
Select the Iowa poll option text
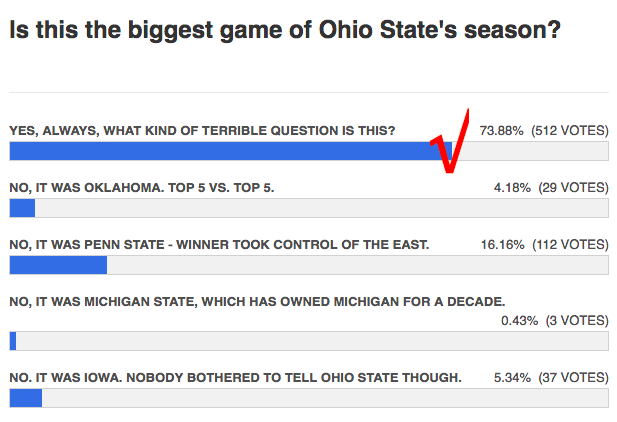tap(235, 378)
